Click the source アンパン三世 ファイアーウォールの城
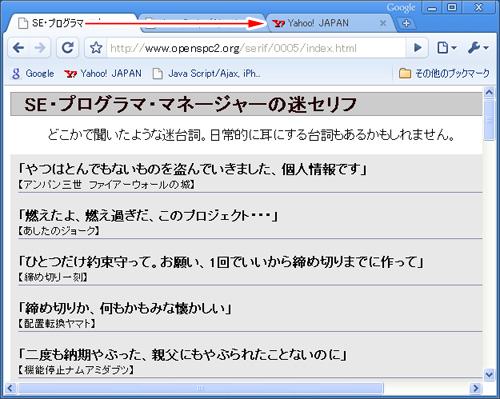Viewport: 500px width, 399px height. [107, 185]
